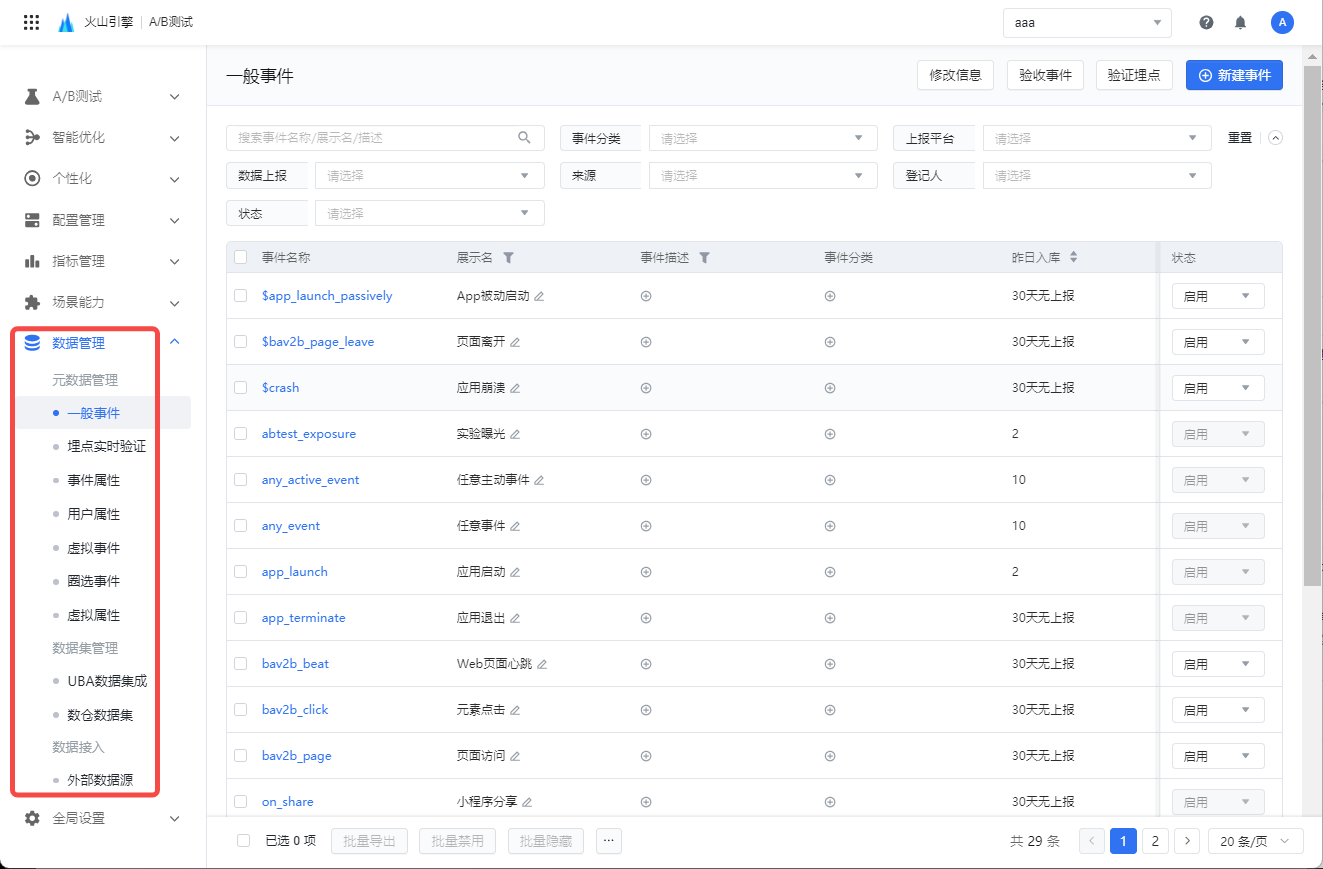Add description for $app_launch_passively row
The height and width of the screenshot is (869, 1323).
(x=646, y=296)
